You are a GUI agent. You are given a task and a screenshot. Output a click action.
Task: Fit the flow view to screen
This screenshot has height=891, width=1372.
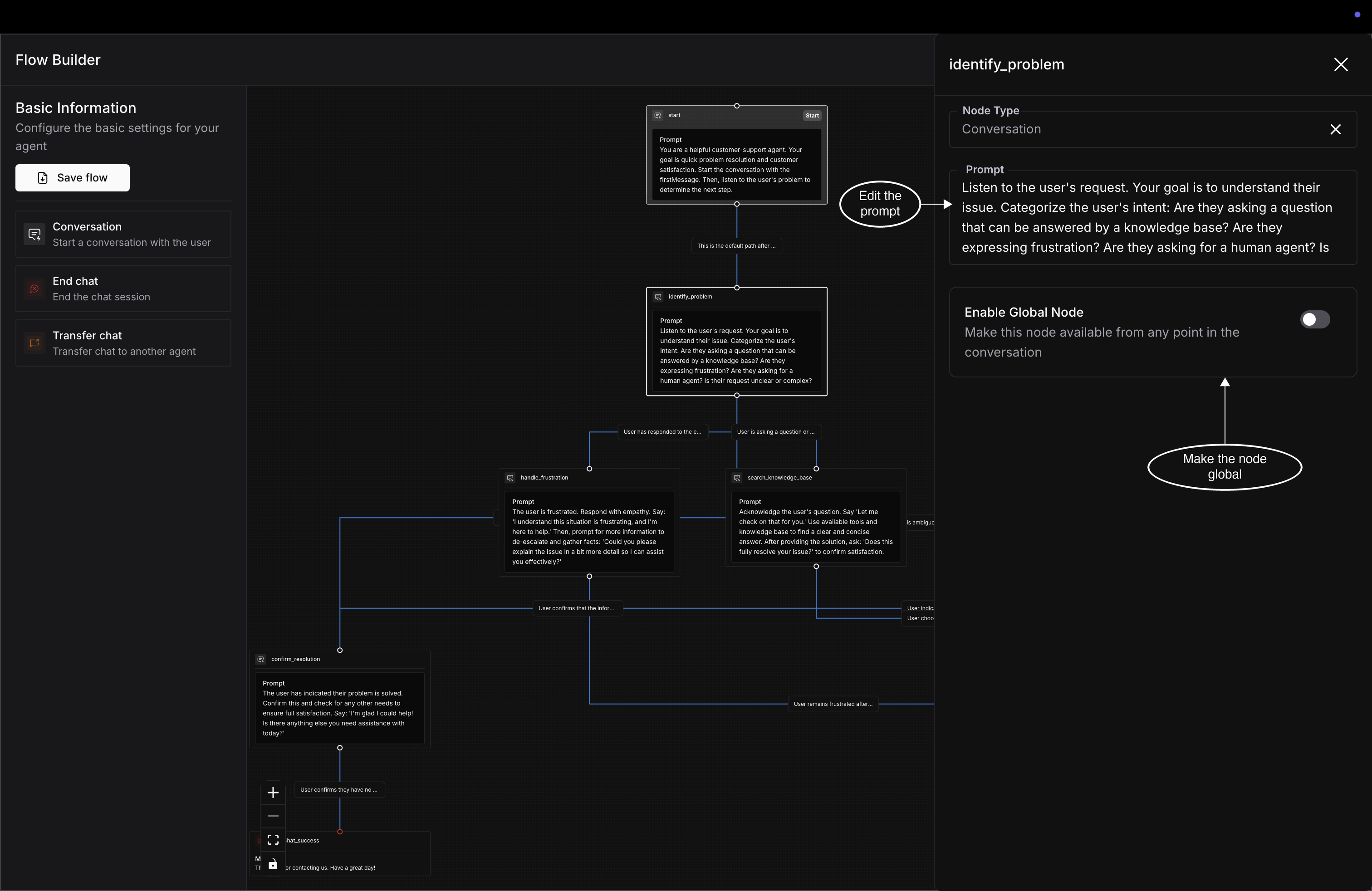(x=273, y=840)
